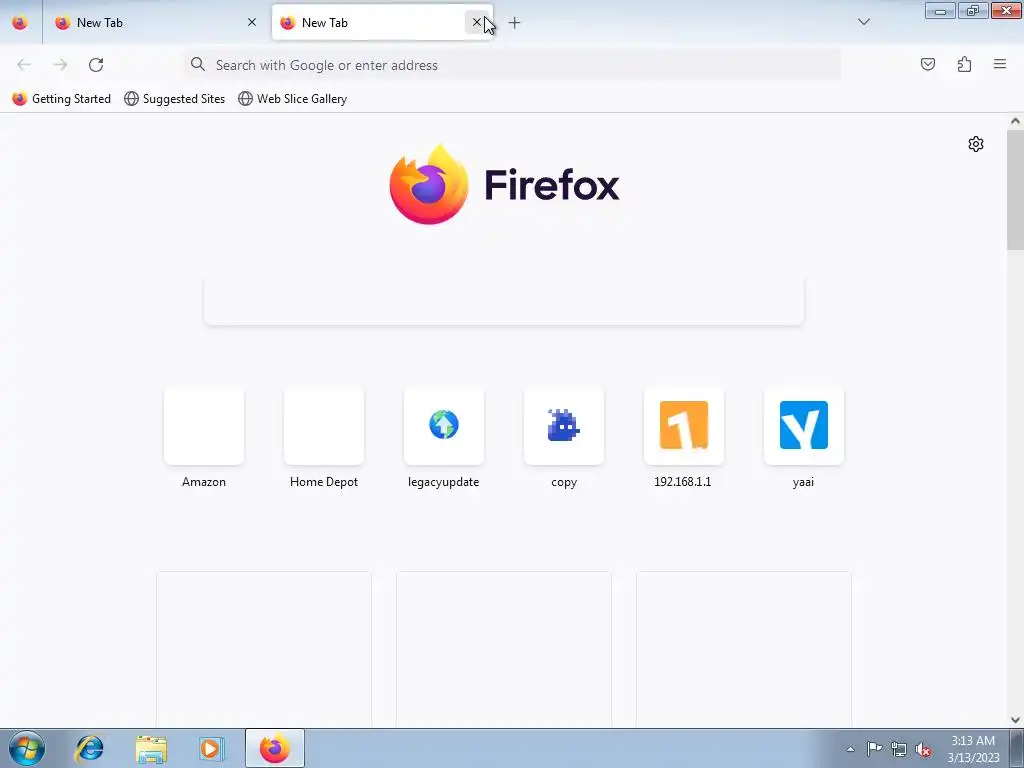Viewport: 1024px width, 768px height.
Task: Show hidden tray icons arrow
Action: pyautogui.click(x=850, y=749)
